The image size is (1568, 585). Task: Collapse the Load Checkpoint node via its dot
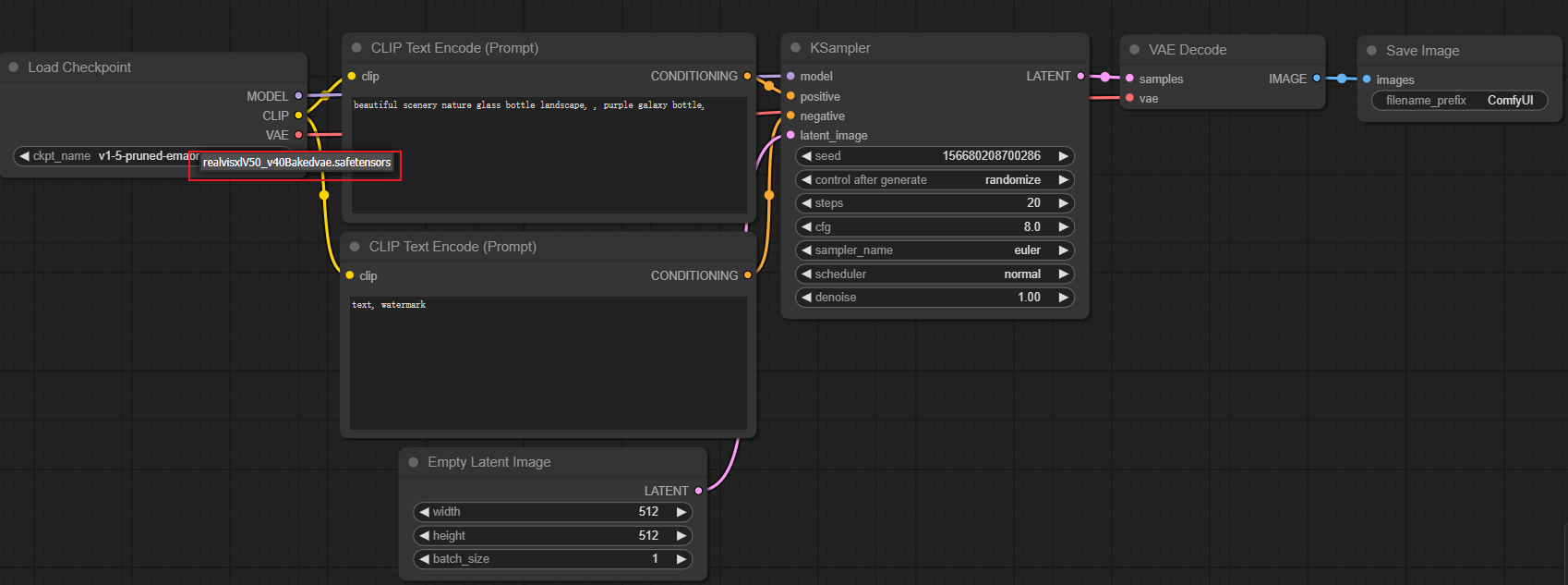(x=14, y=67)
